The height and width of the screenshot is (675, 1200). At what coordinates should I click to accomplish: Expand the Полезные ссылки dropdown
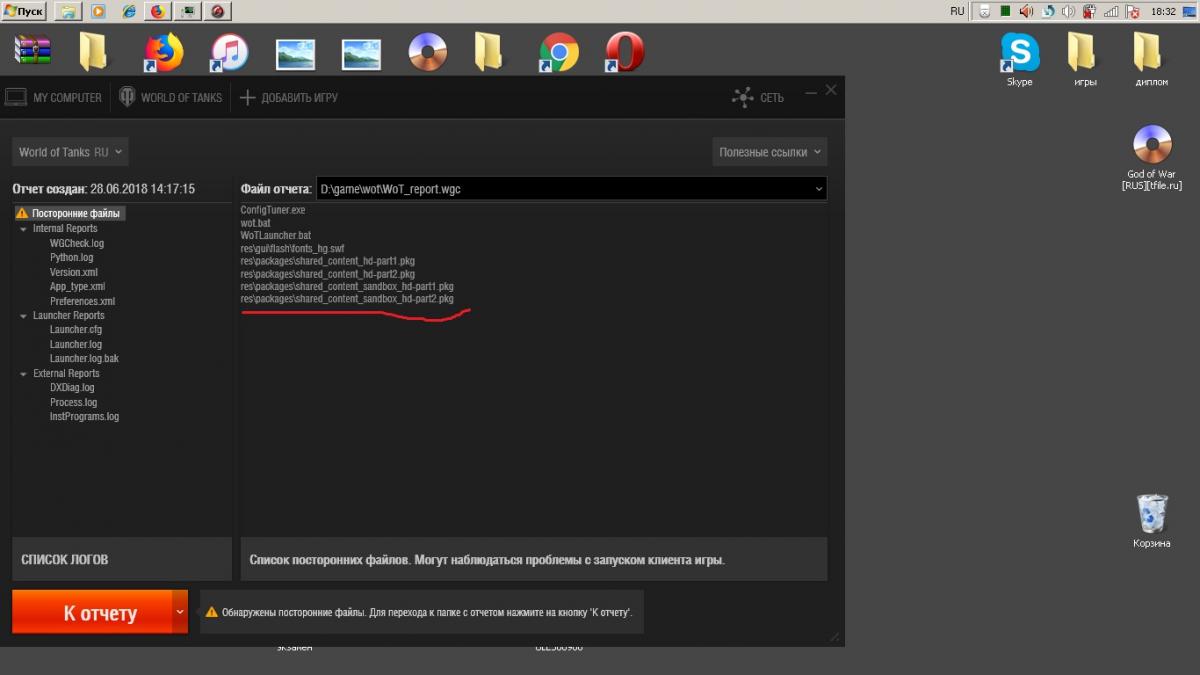tap(770, 152)
